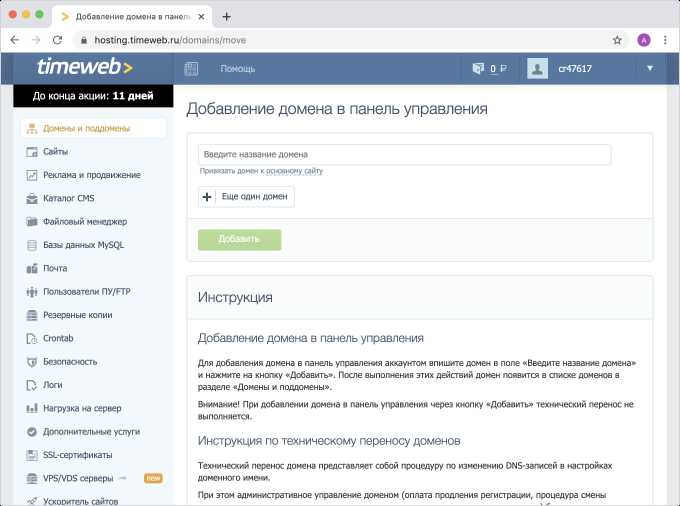
Task: Click the Безопасность shield icon
Action: [32, 362]
